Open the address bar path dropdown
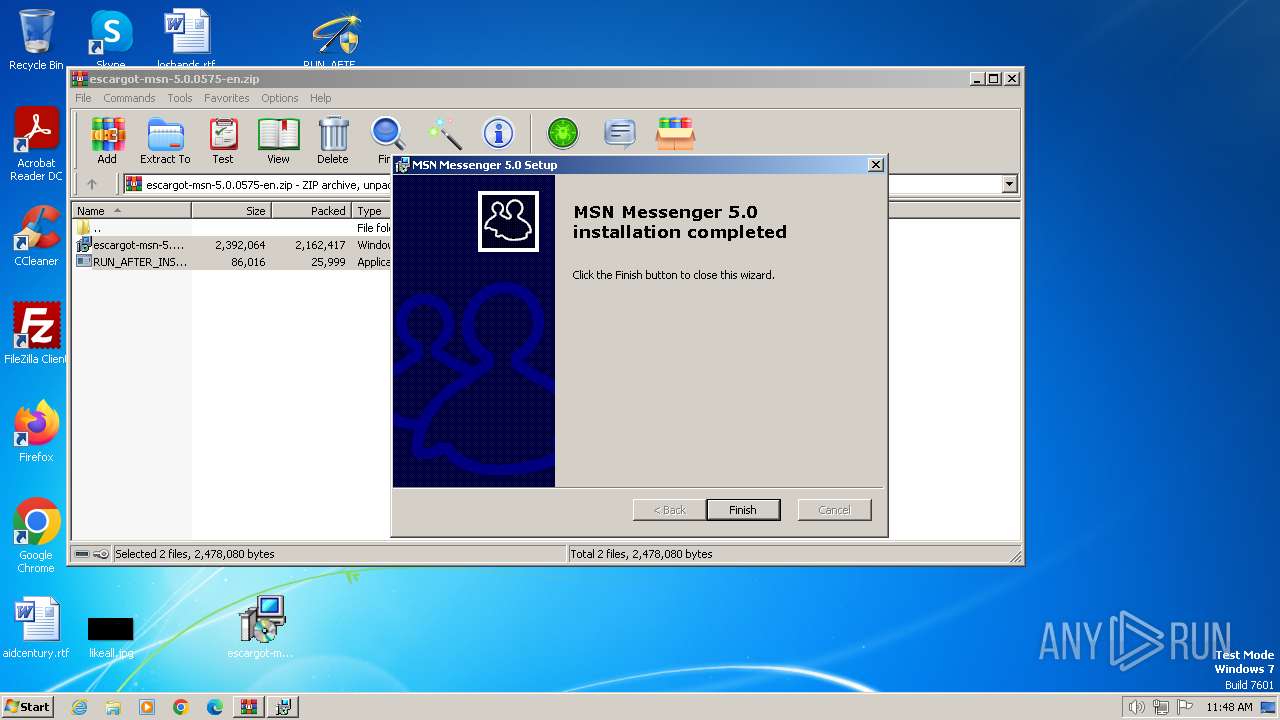 coord(1009,184)
